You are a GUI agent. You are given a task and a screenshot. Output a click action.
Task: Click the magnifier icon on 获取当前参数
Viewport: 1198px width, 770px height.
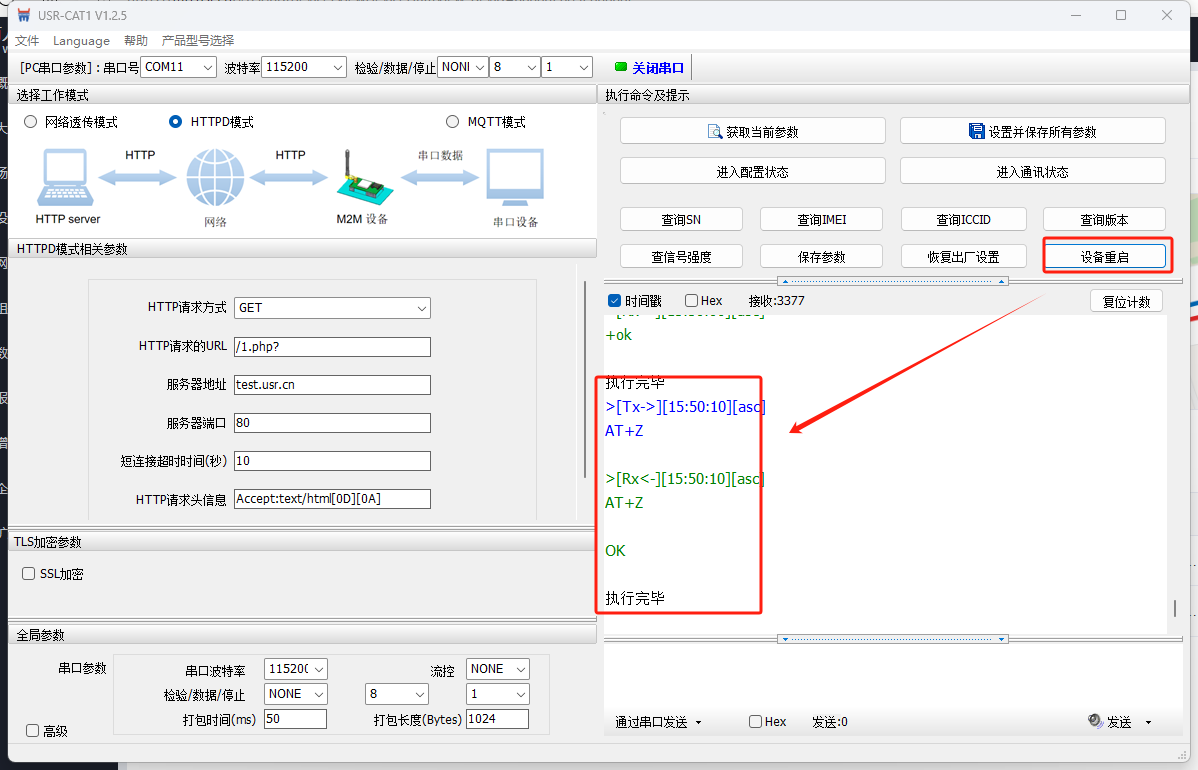click(x=715, y=131)
